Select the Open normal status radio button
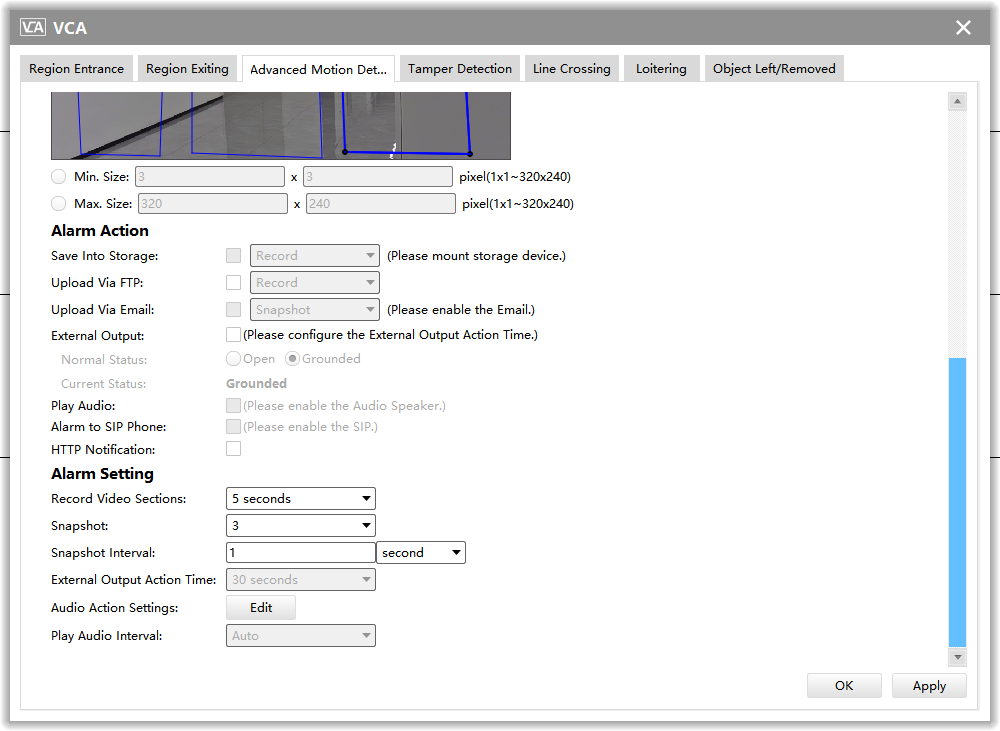Screen dimensions: 1000x731 pos(233,359)
